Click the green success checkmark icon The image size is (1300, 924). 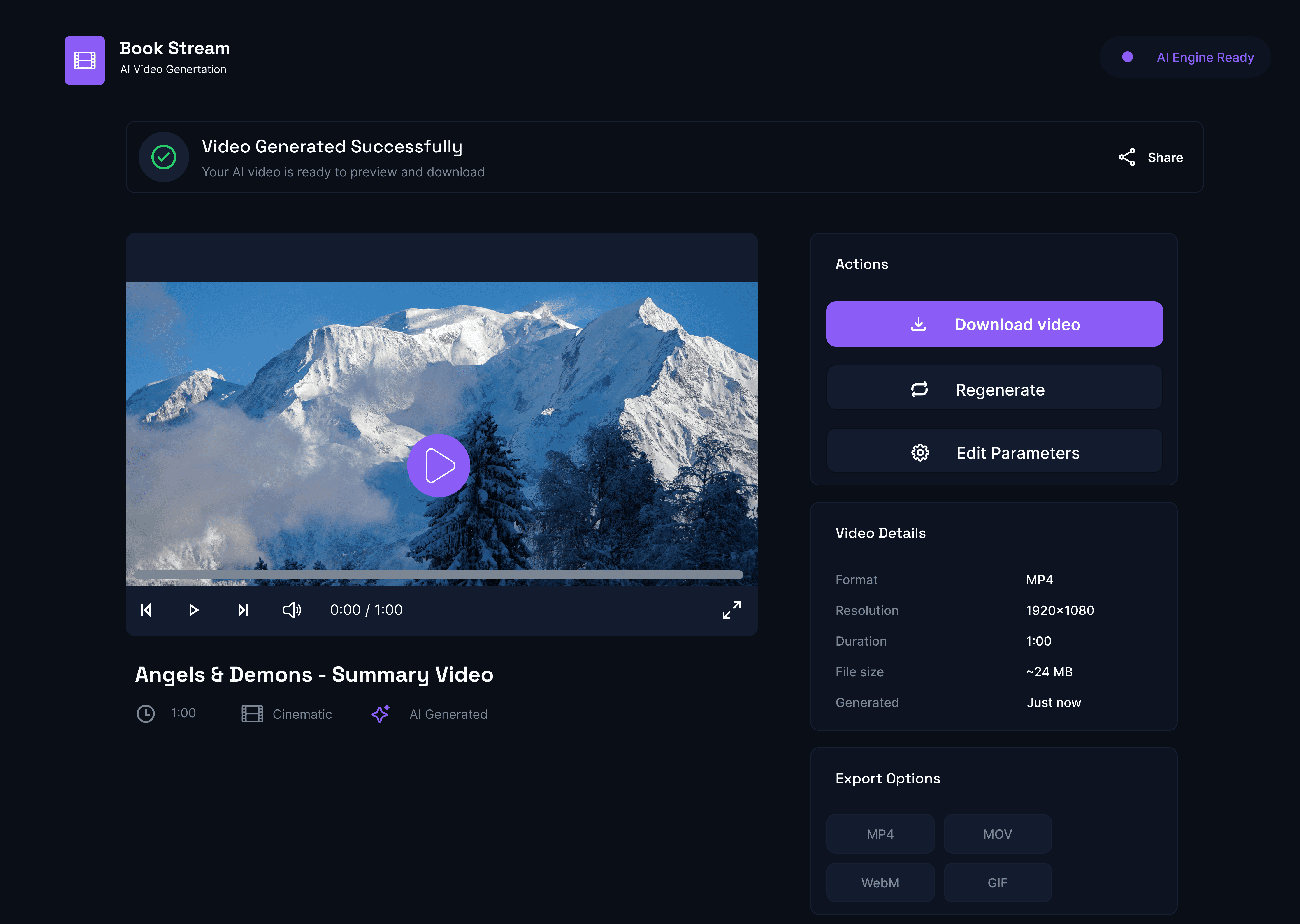click(164, 157)
